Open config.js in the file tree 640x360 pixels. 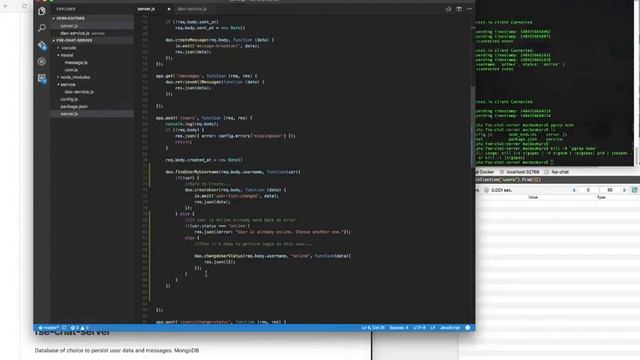click(69, 99)
